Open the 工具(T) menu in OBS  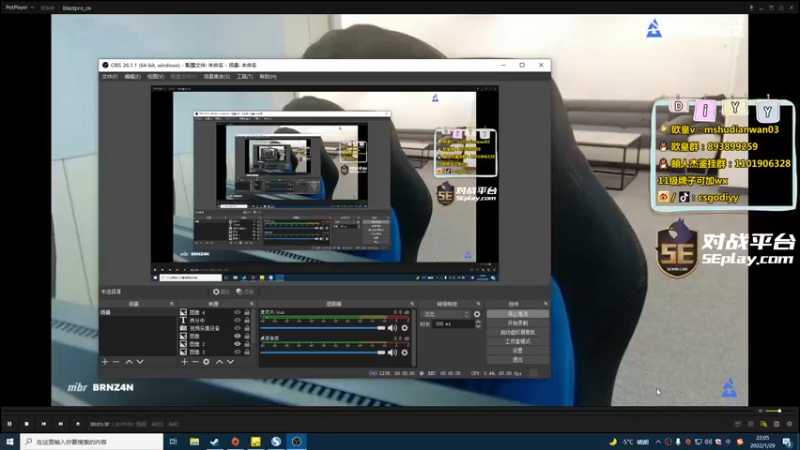pos(244,77)
